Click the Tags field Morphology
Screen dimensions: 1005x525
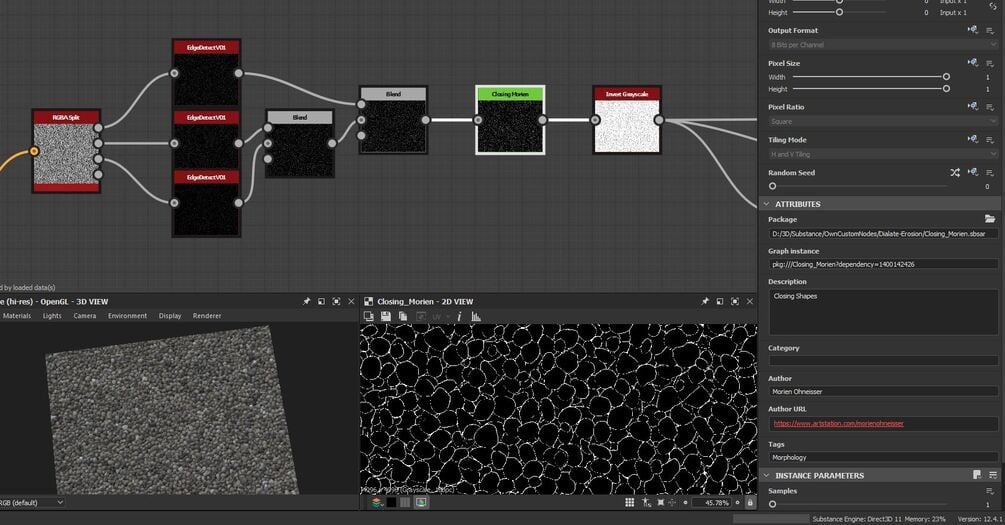883,457
